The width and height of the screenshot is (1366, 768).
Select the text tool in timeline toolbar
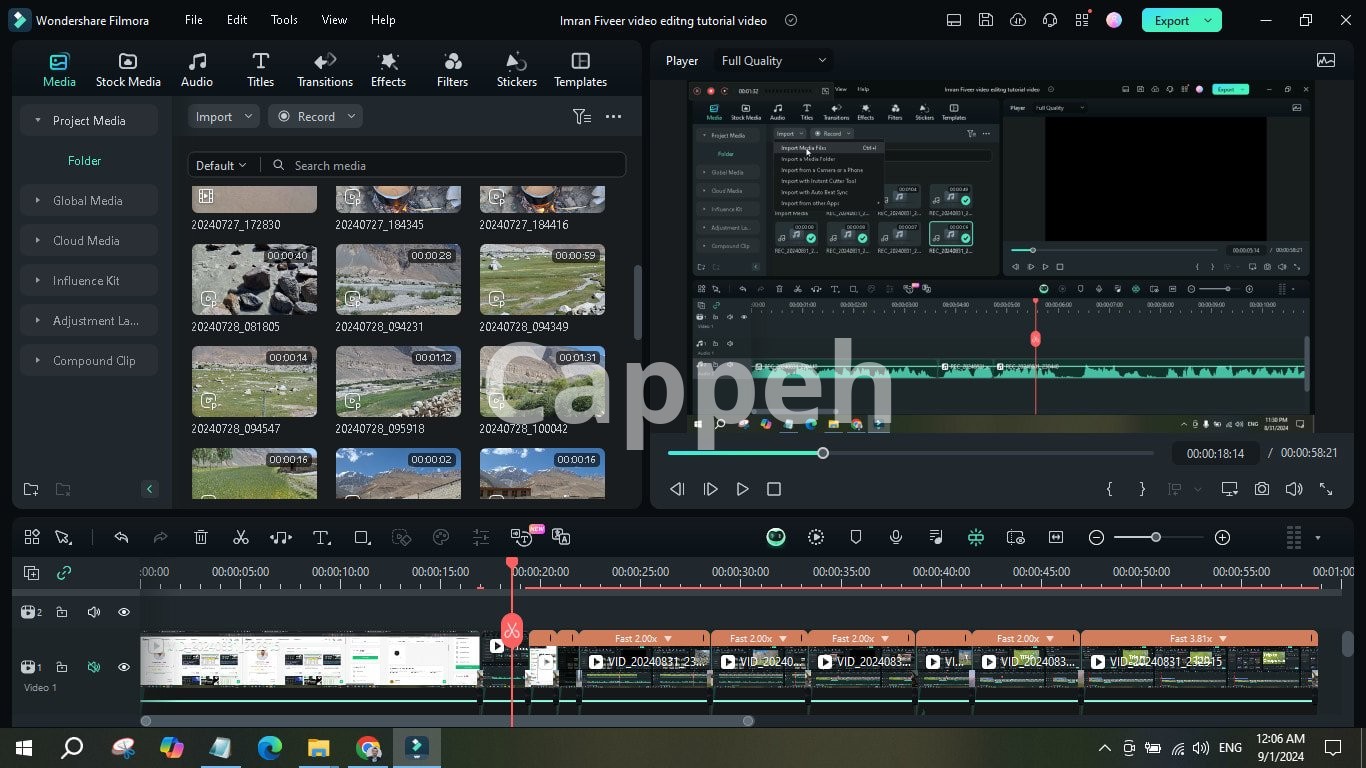[x=321, y=537]
